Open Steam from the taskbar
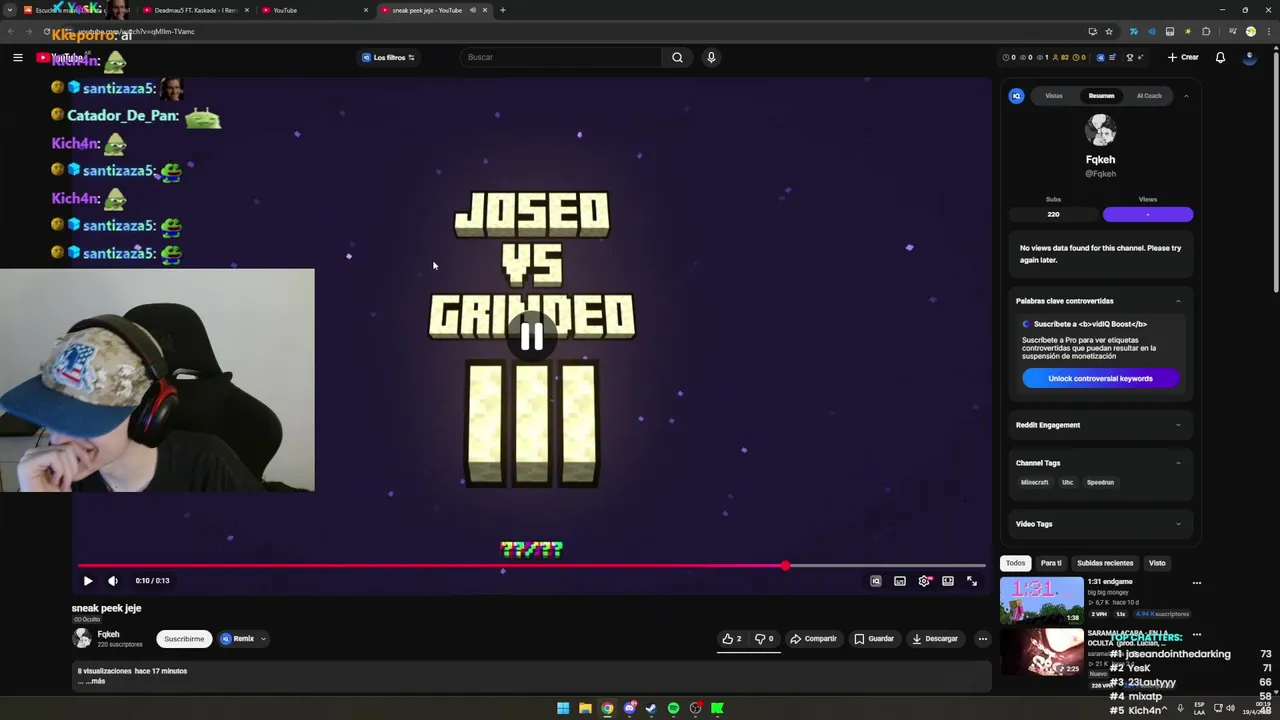Image resolution: width=1280 pixels, height=720 pixels. (651, 708)
